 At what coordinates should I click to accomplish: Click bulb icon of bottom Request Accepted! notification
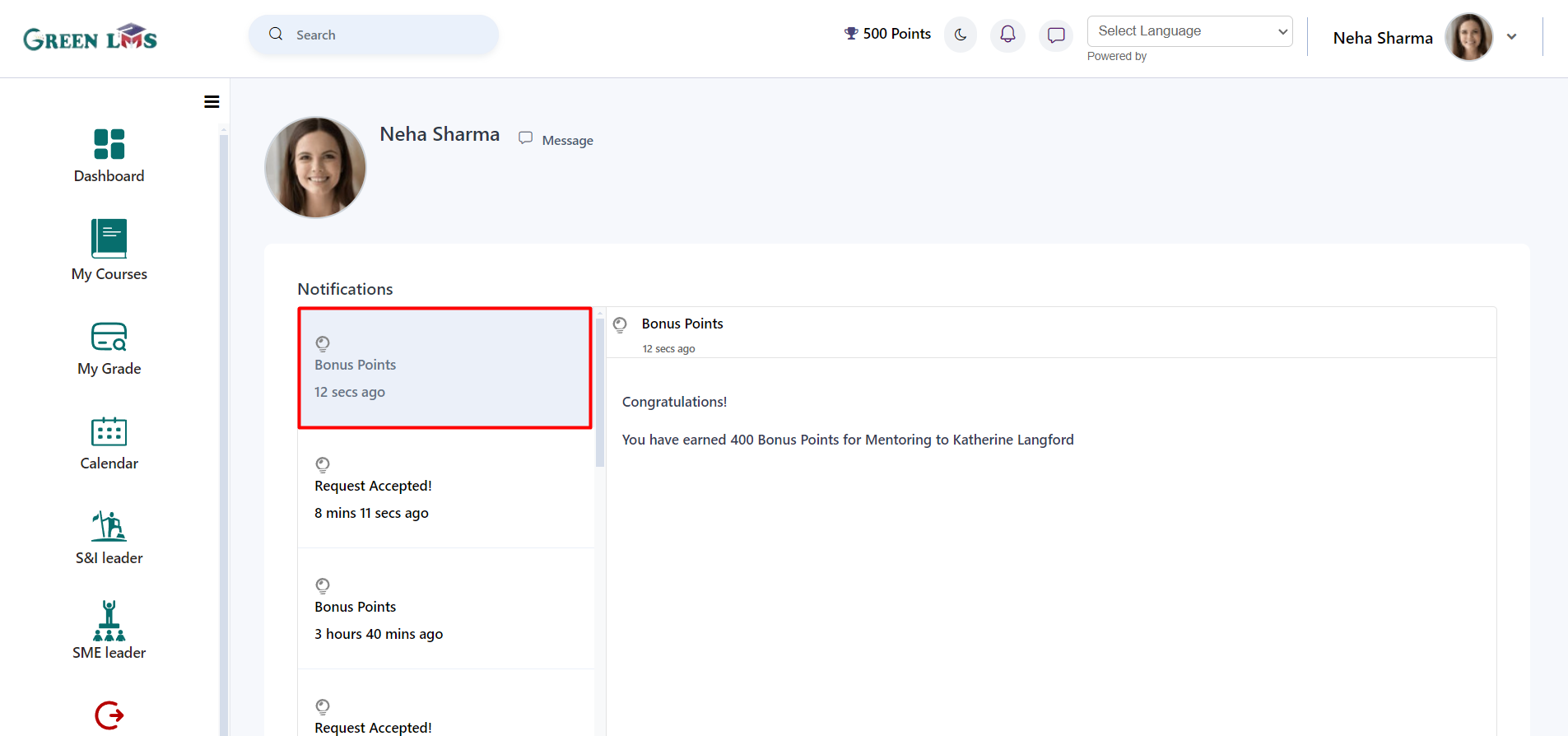323,706
